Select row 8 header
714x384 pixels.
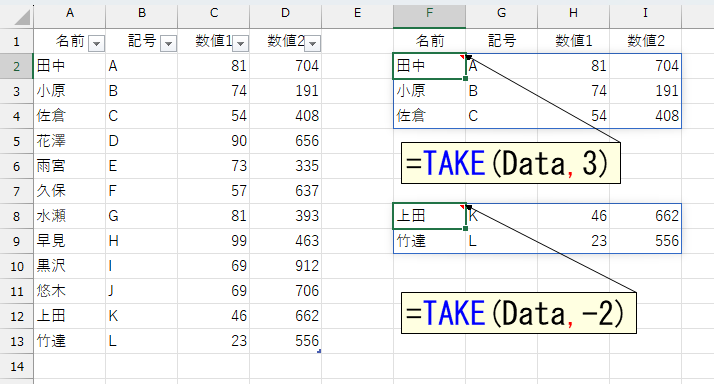pyautogui.click(x=16, y=216)
